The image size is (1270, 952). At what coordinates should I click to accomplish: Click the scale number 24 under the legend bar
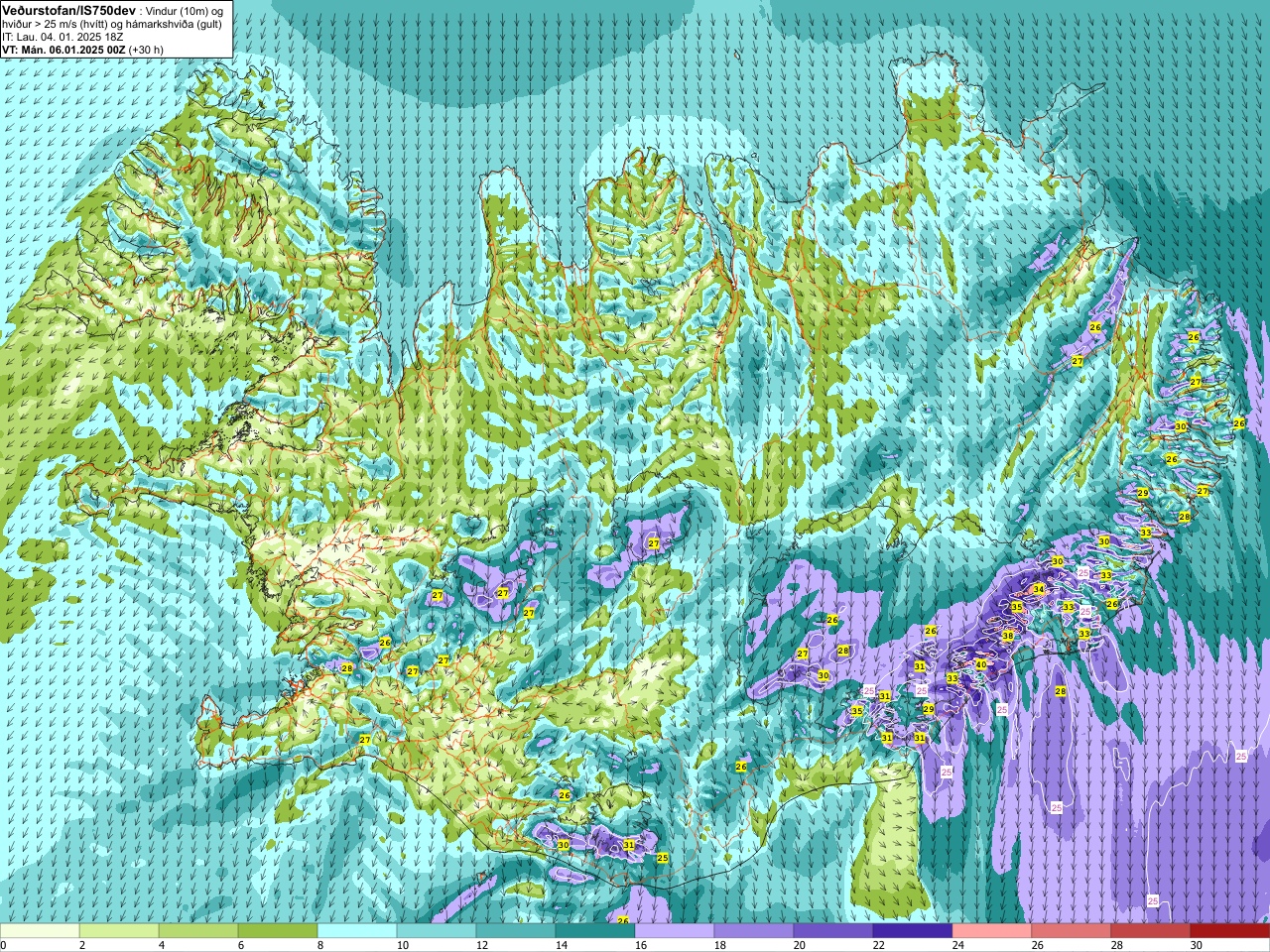click(959, 946)
